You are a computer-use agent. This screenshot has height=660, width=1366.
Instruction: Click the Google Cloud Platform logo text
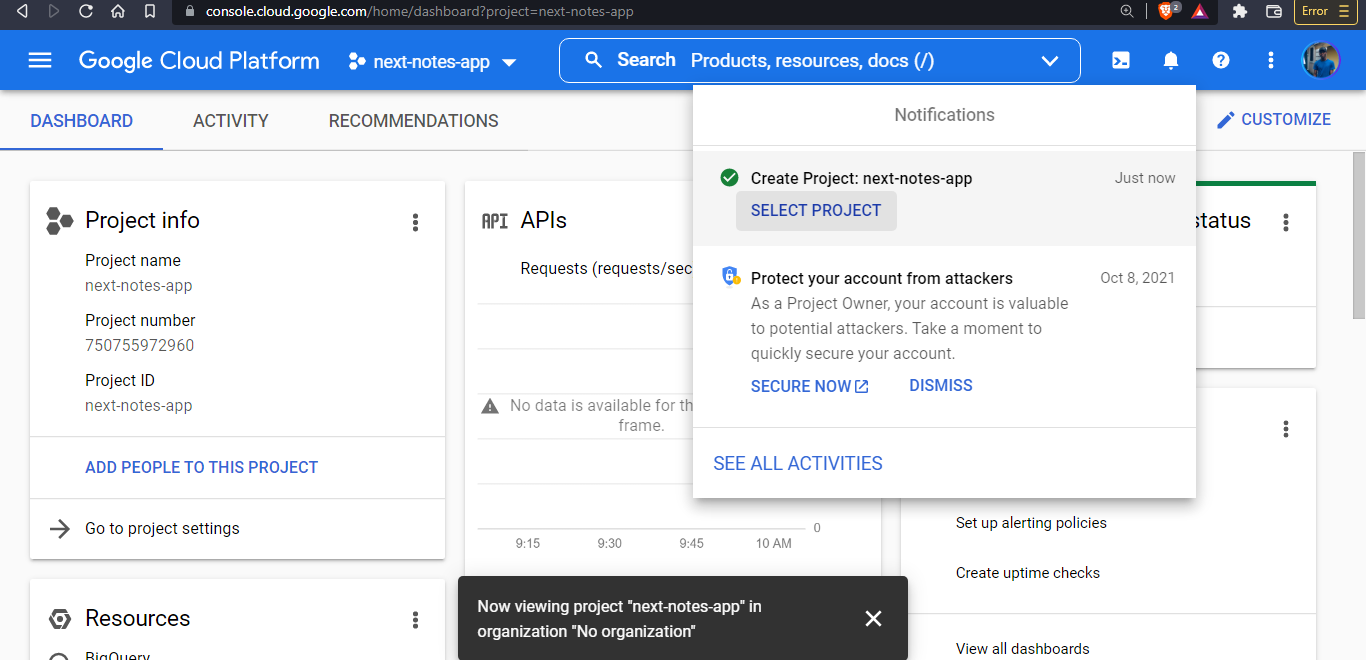(x=199, y=60)
